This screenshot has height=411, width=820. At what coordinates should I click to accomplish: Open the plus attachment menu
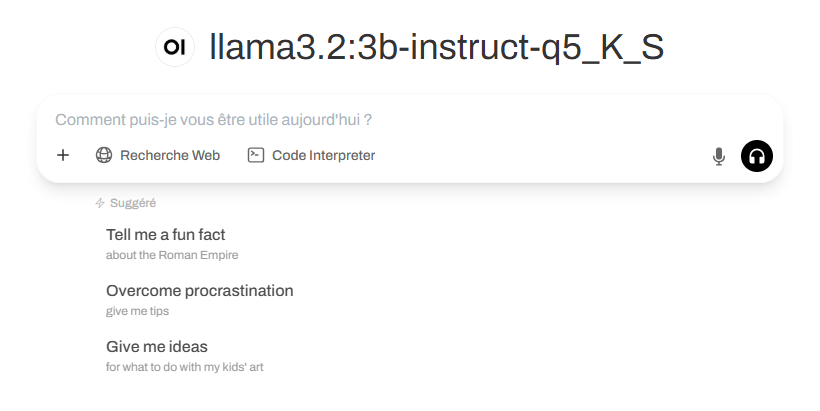(x=63, y=155)
